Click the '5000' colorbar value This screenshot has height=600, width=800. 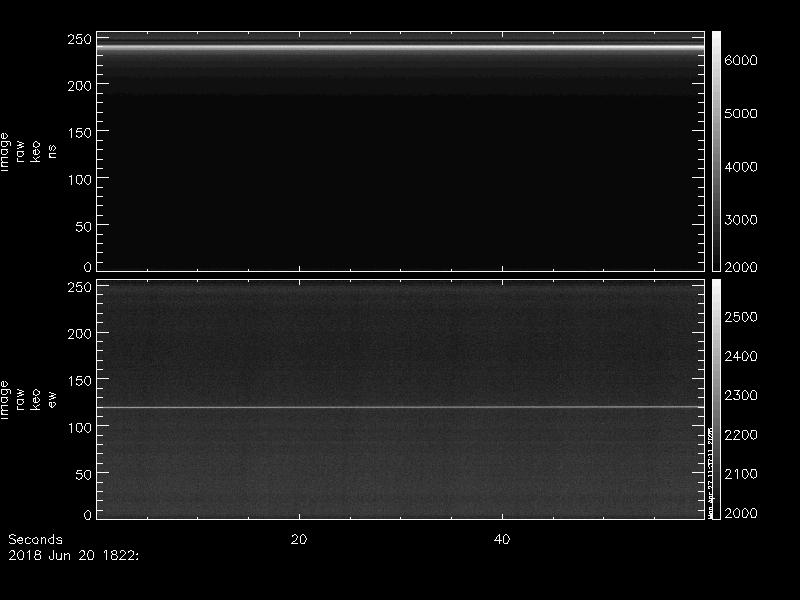click(x=741, y=113)
